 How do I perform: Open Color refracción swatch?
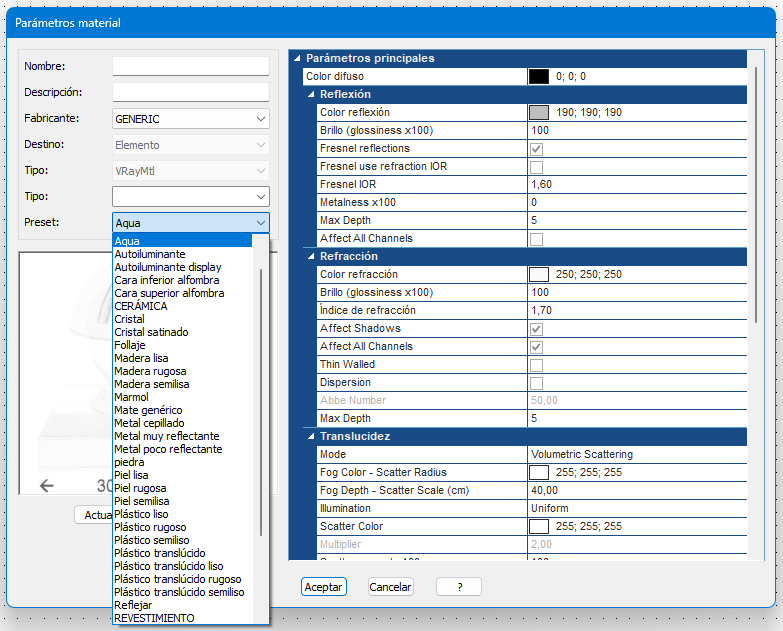539,274
